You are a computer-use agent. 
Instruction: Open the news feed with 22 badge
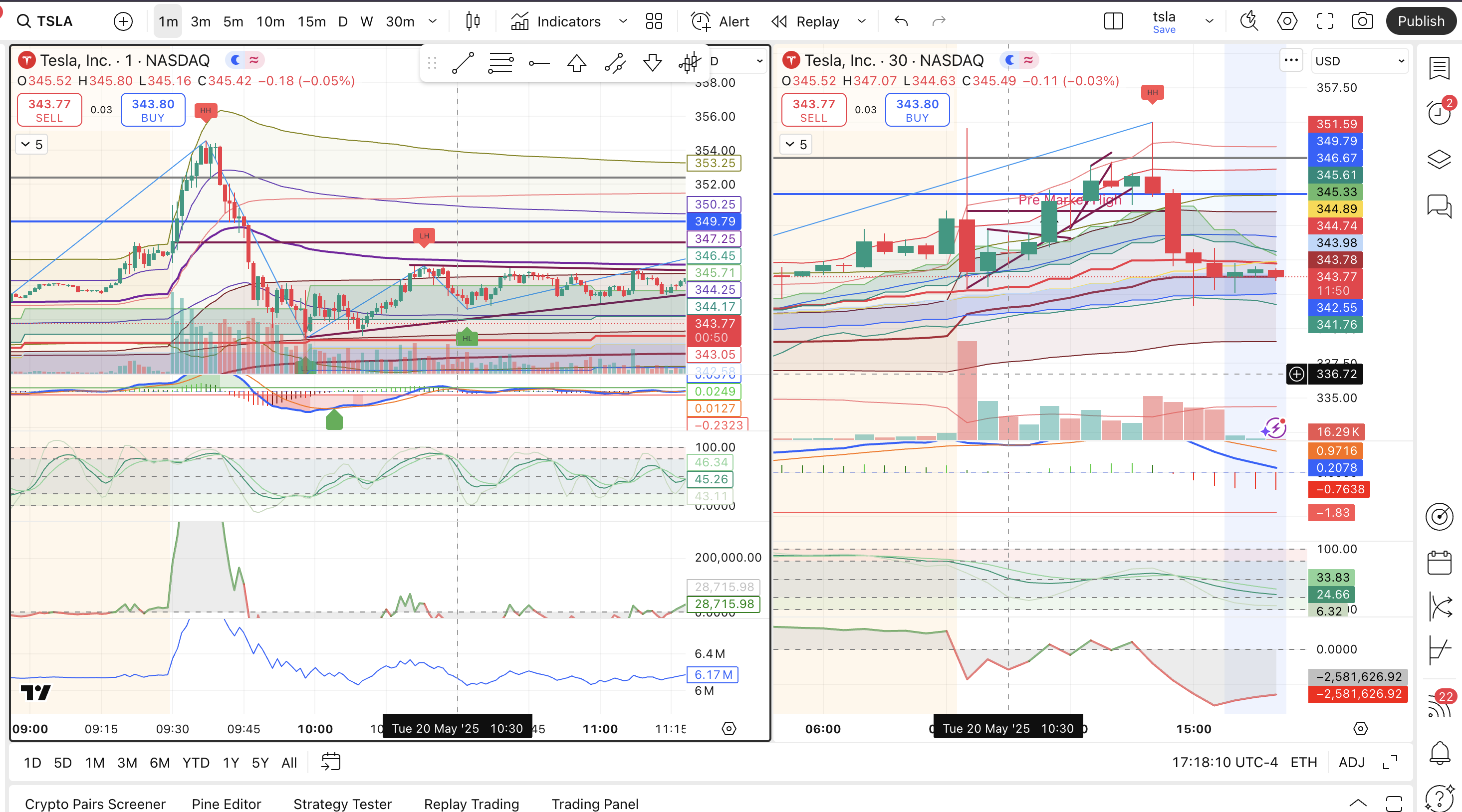[x=1440, y=705]
